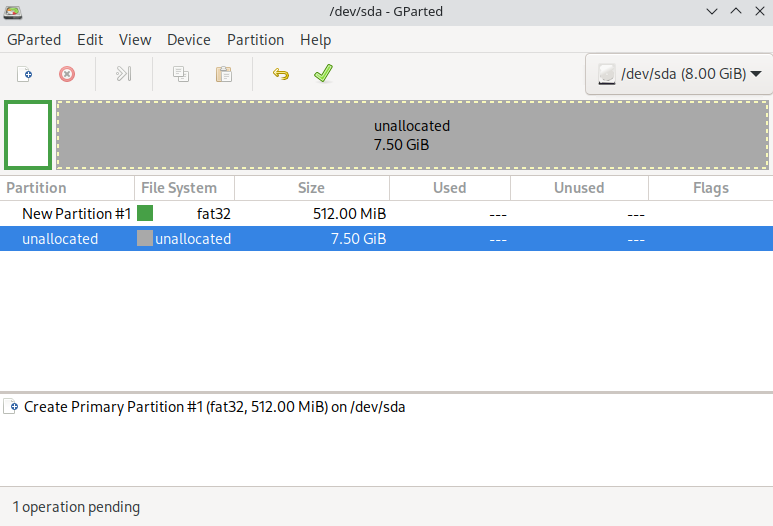Click the Paste partition toolbar icon
The height and width of the screenshot is (526, 773).
click(x=224, y=74)
